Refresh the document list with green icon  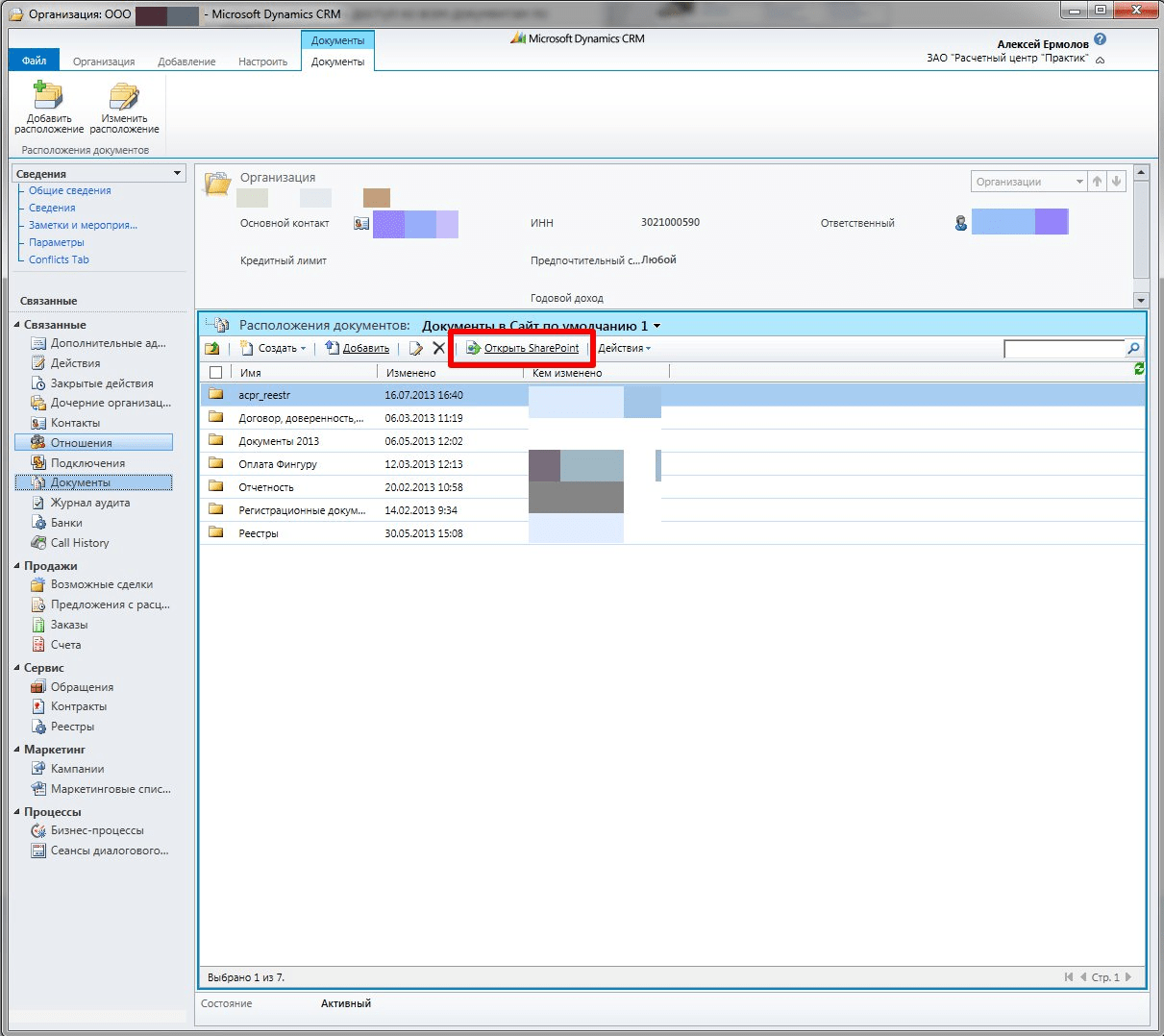click(1139, 369)
